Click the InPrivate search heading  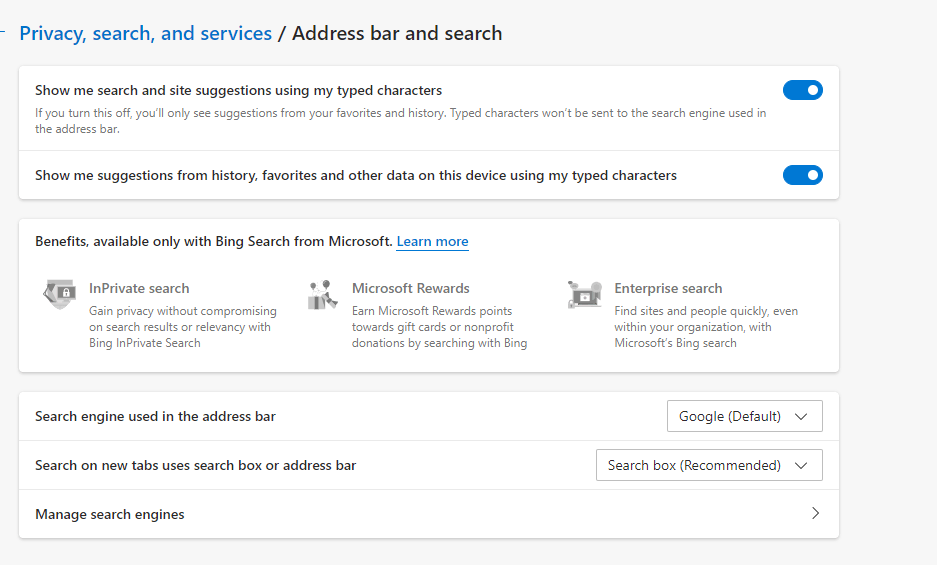click(139, 288)
